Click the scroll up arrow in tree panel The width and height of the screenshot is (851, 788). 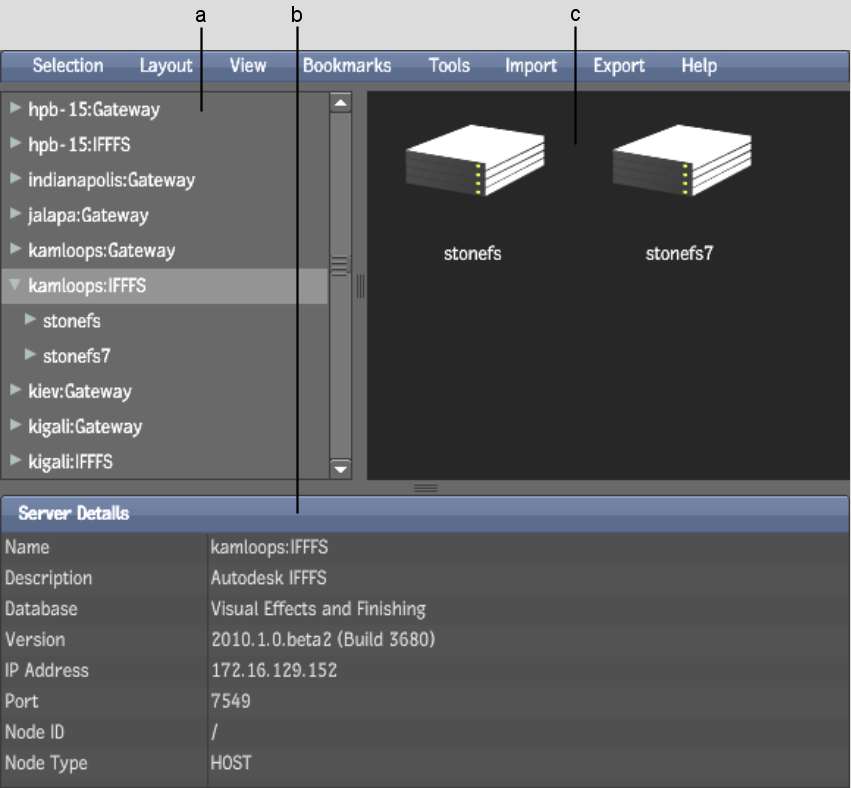pyautogui.click(x=341, y=103)
